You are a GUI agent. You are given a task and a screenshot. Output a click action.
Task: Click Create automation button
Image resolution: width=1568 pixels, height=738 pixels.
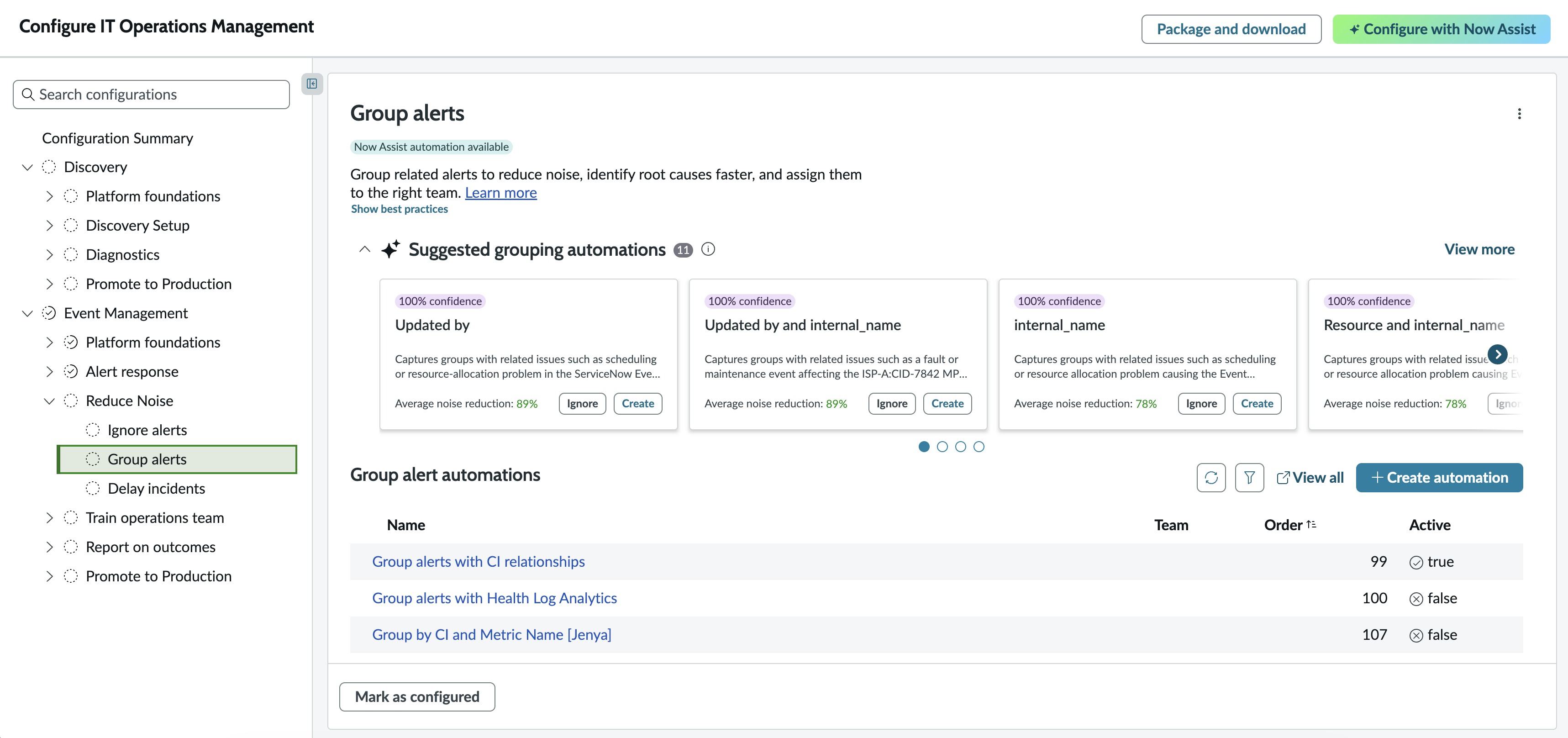tap(1439, 477)
